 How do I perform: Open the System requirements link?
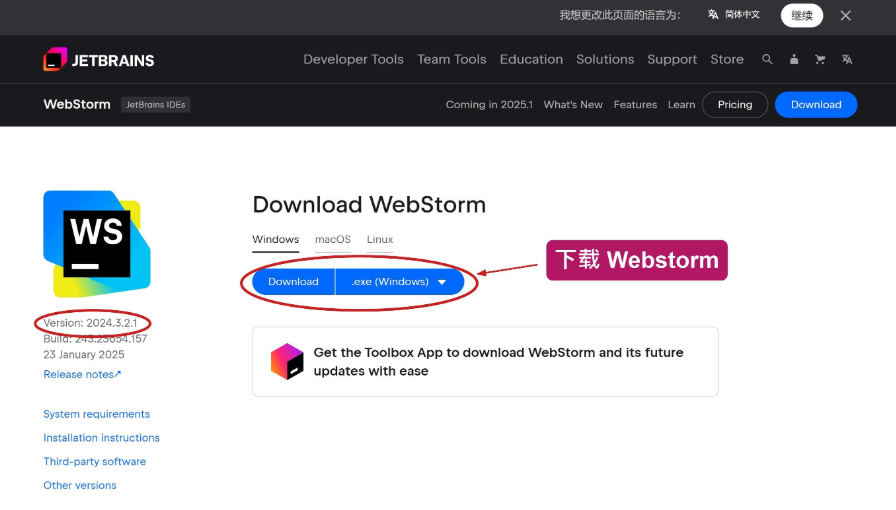(x=97, y=414)
